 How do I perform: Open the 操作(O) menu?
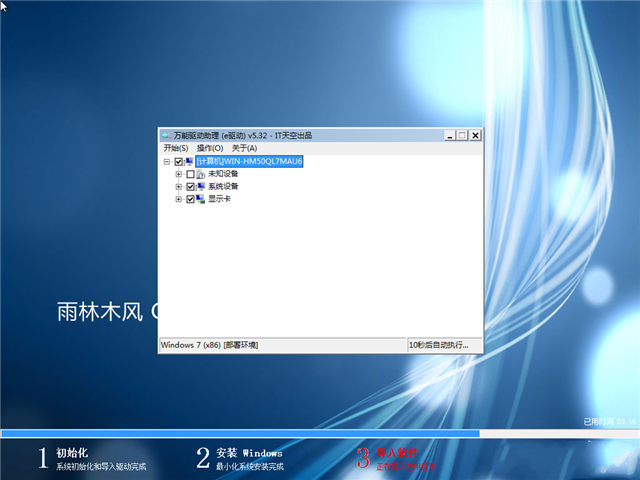coord(210,148)
